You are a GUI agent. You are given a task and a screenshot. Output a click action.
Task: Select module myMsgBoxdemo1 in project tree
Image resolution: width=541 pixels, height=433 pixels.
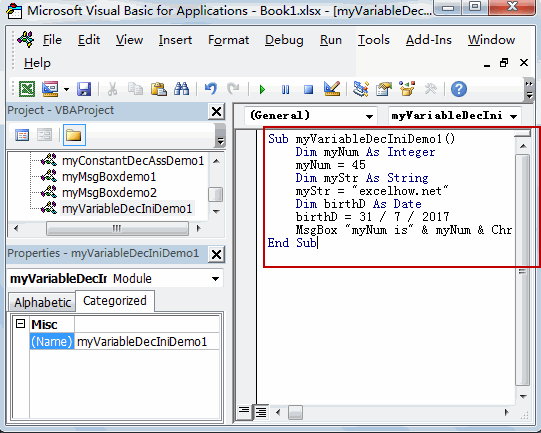tap(109, 177)
